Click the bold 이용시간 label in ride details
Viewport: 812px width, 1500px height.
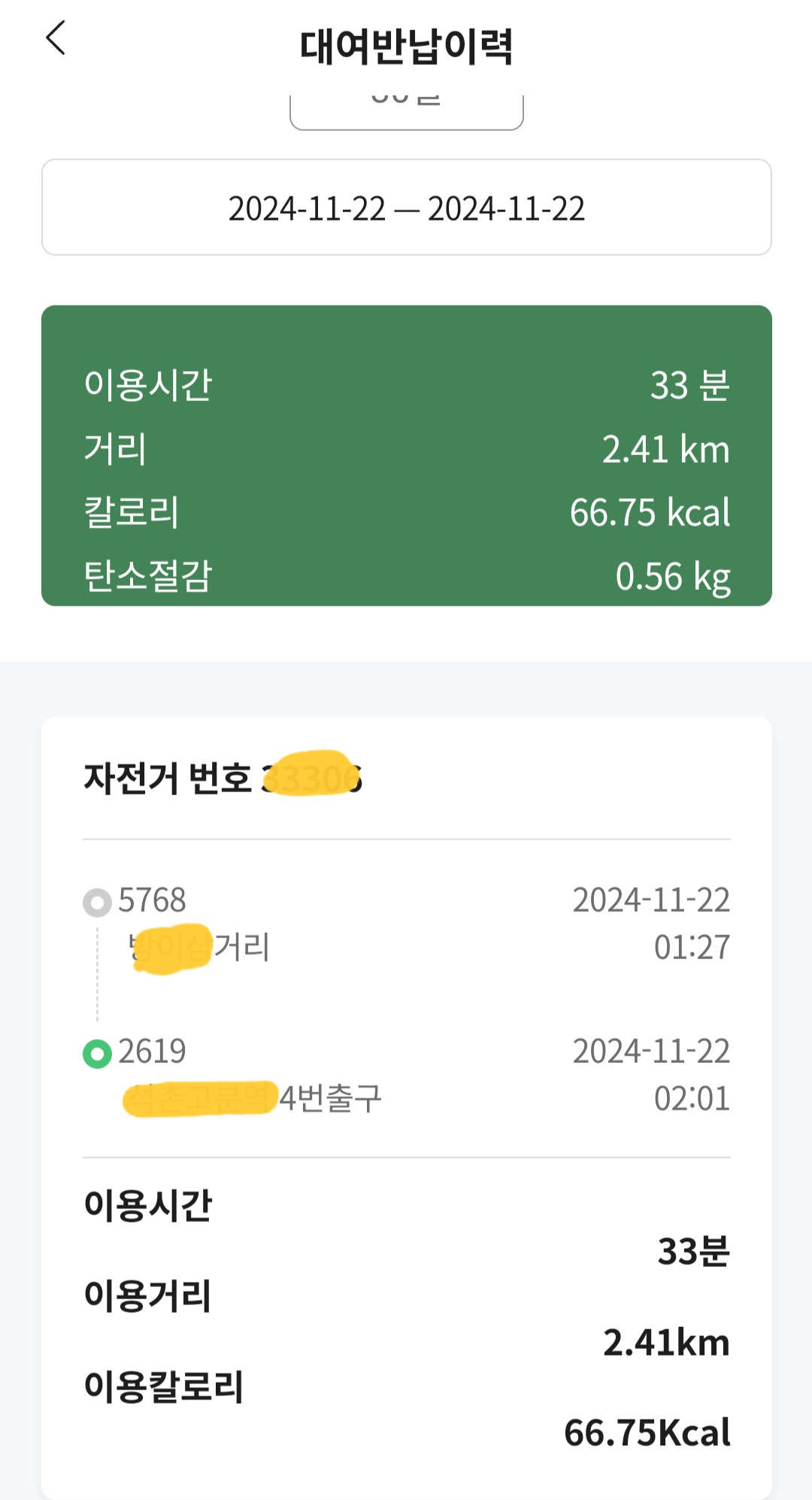coord(148,1205)
